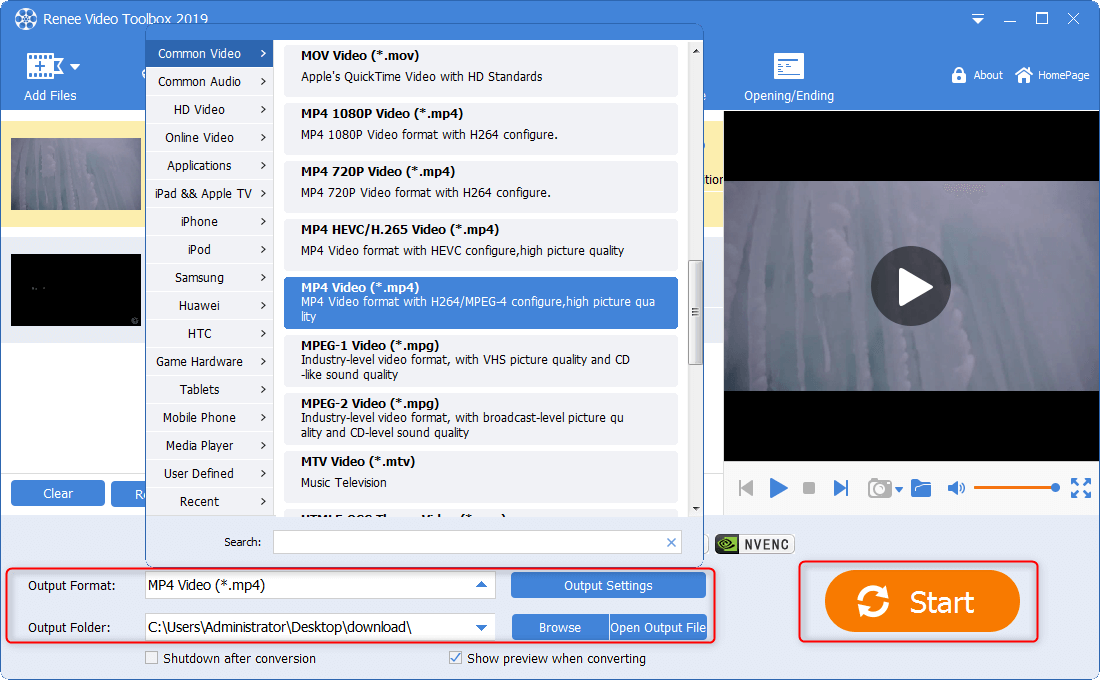Click the Output Settings button
This screenshot has width=1100, height=680.
tap(608, 586)
